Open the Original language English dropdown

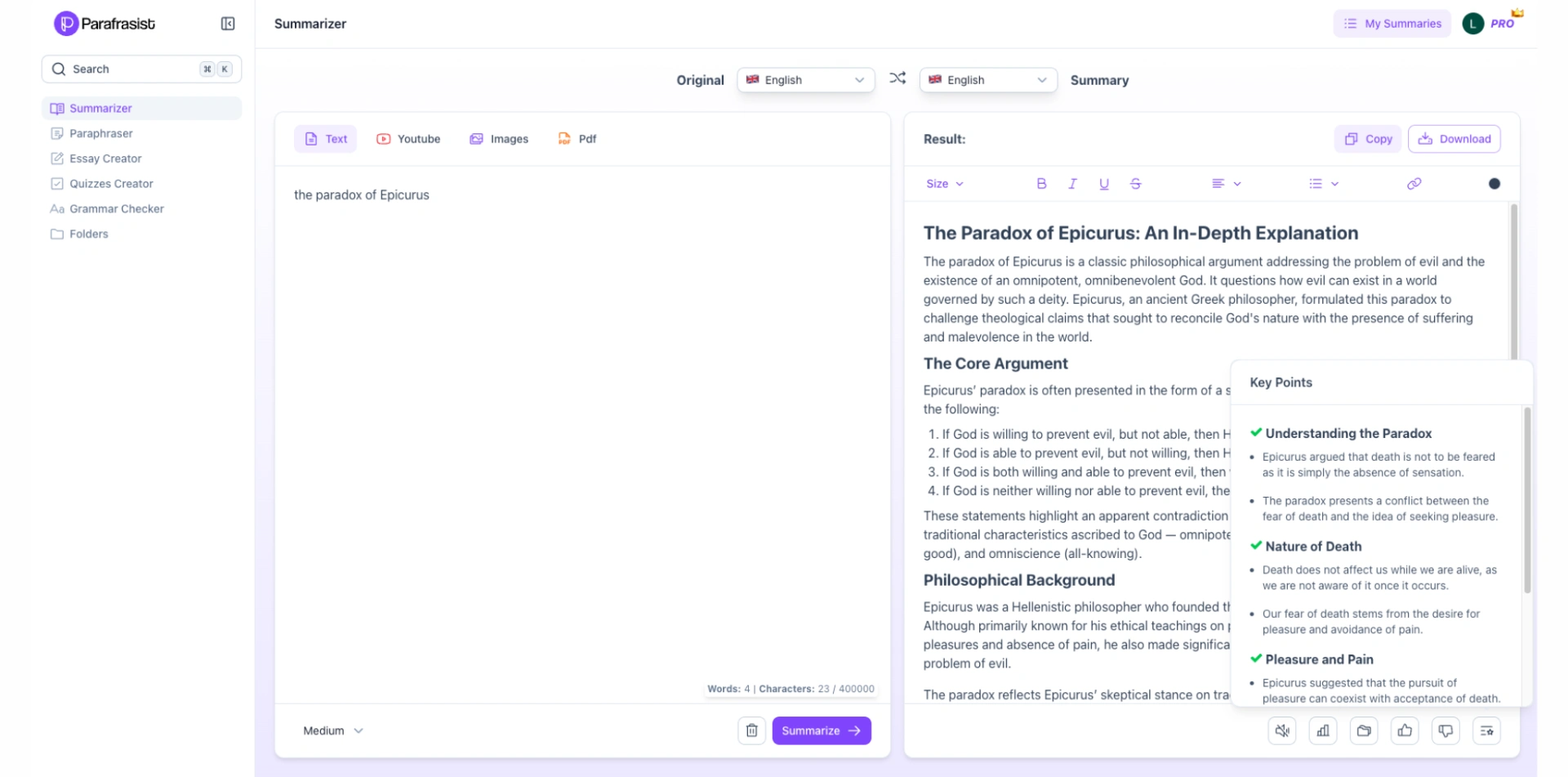pos(805,80)
